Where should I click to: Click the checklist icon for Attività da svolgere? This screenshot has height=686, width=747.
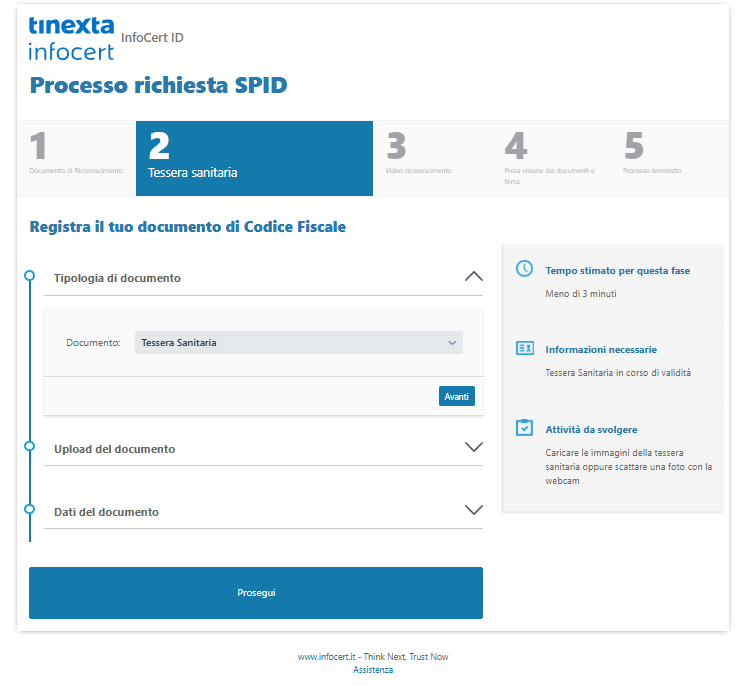pos(524,427)
